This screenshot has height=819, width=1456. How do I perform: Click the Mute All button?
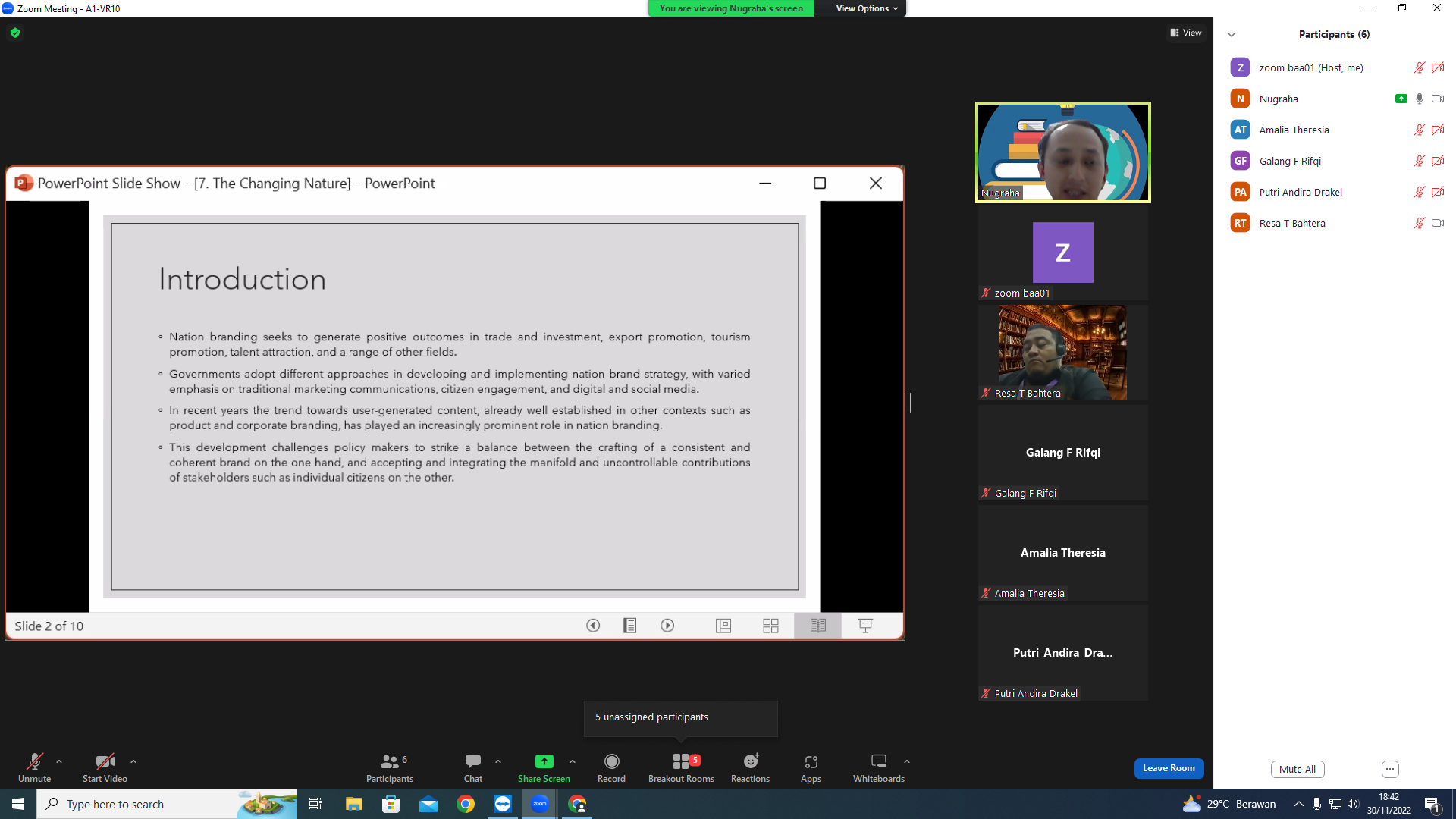click(x=1298, y=769)
